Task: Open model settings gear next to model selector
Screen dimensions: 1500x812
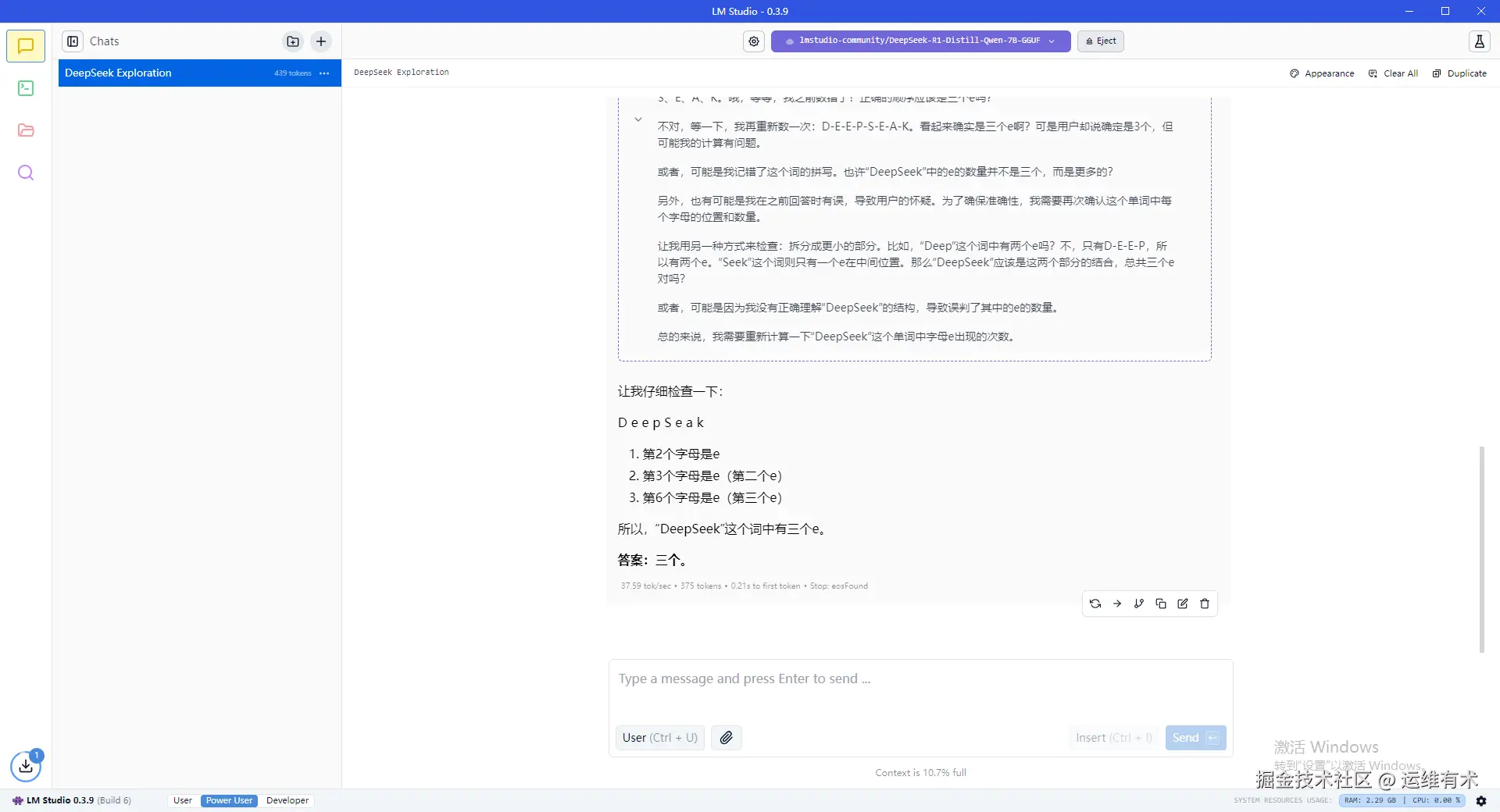Action: coord(754,41)
